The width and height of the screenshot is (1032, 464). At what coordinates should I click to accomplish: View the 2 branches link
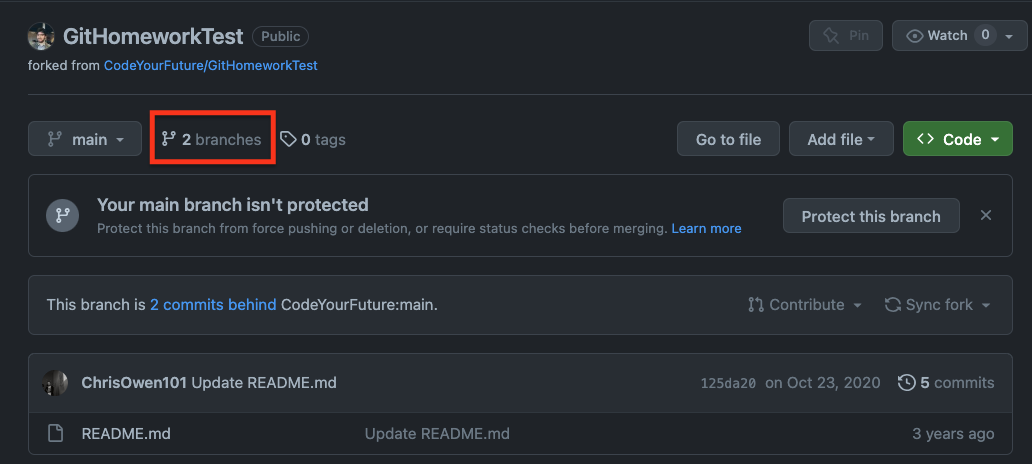click(212, 140)
